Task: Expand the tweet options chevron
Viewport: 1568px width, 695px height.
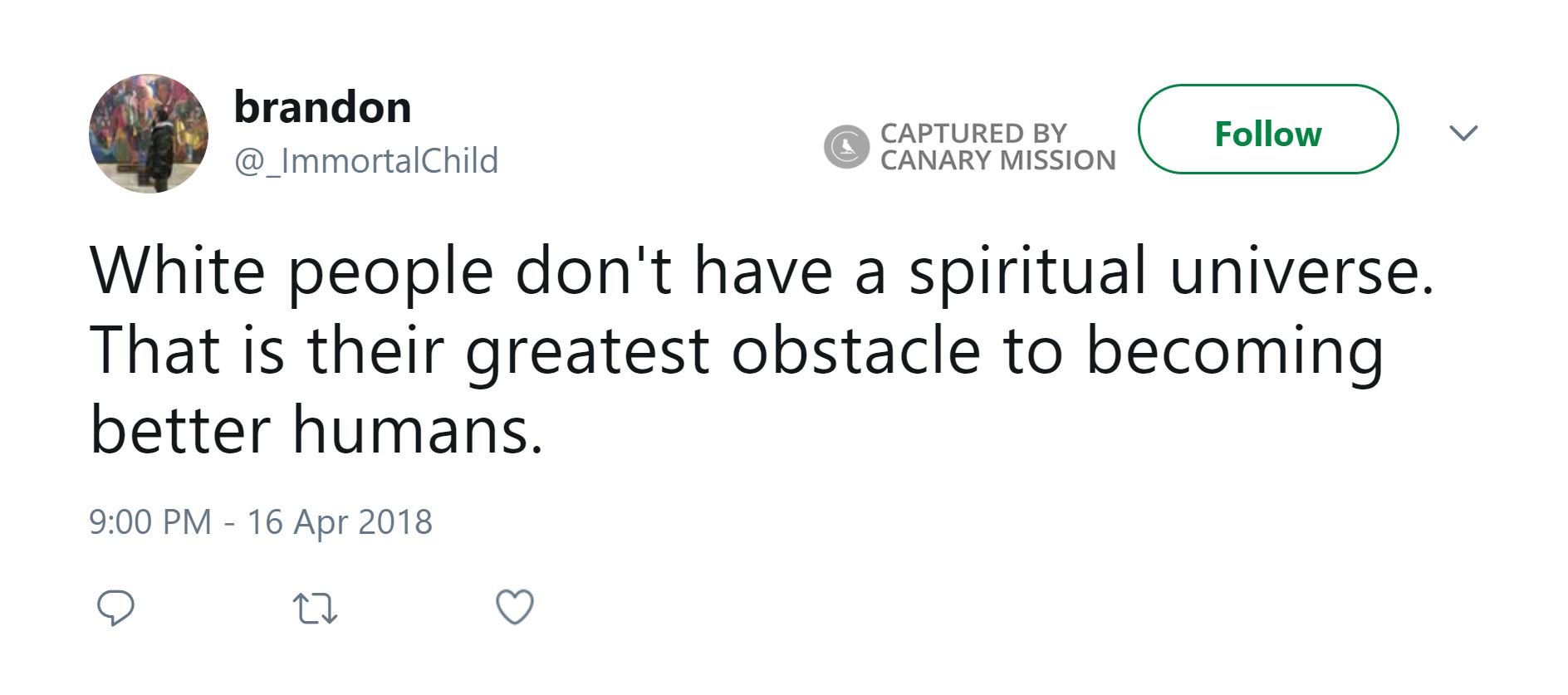Action: point(1463,133)
